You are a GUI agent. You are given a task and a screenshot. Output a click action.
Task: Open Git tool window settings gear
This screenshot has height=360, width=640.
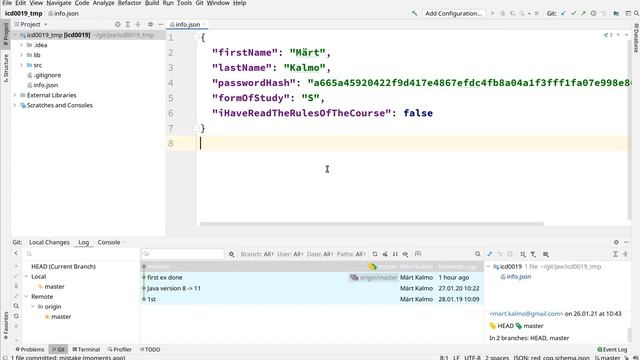click(x=616, y=242)
